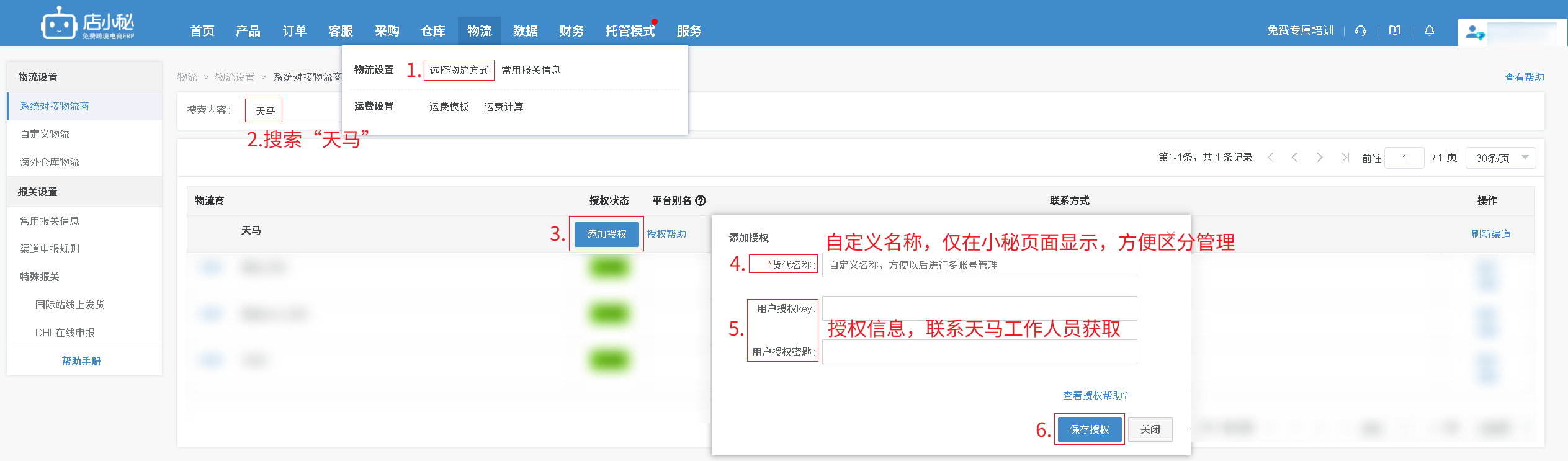Click the 店小秘 robot logo
This screenshot has width=1568, height=461.
click(x=58, y=25)
